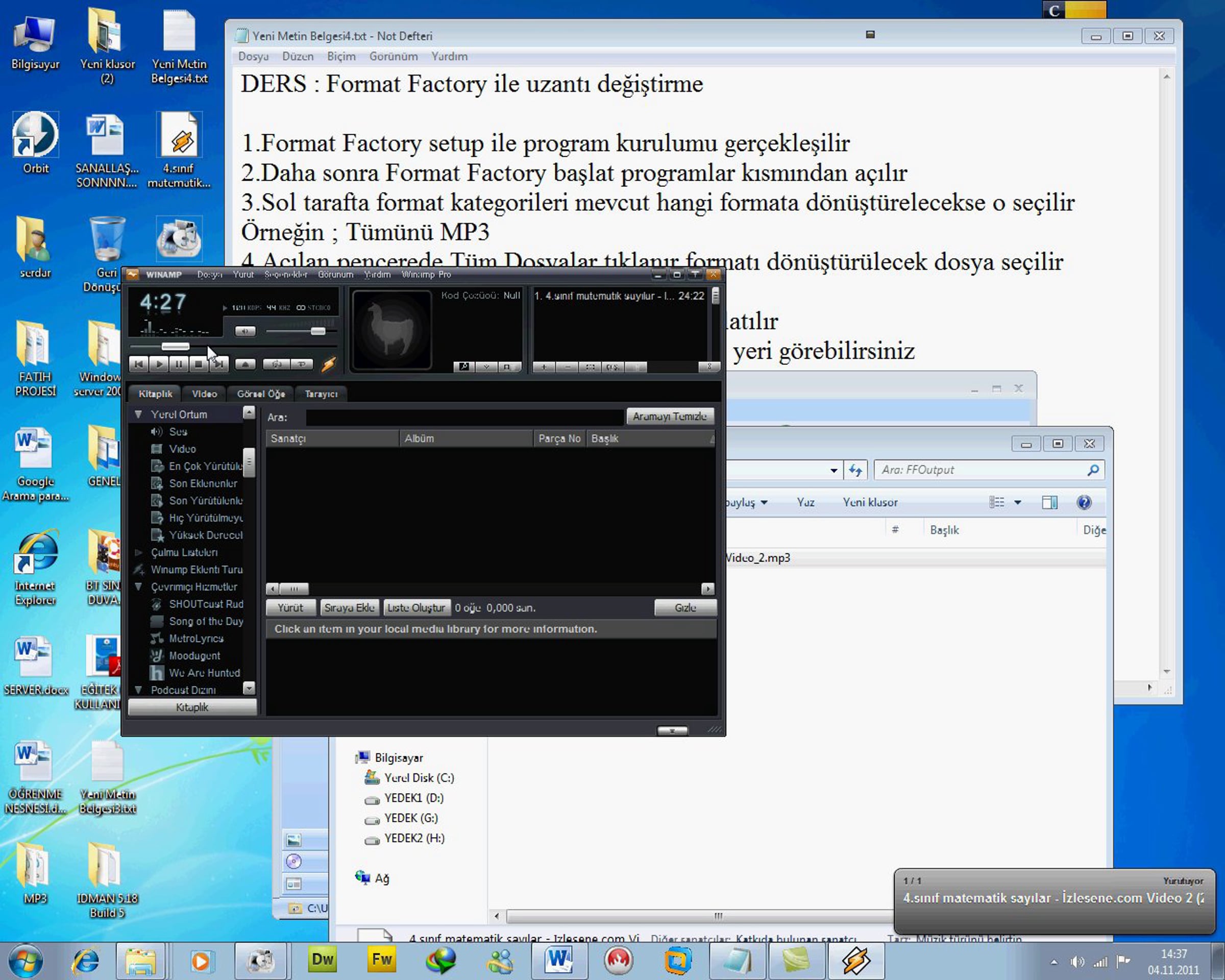Click the Ara search field in Winamp
Image resolution: width=1225 pixels, height=980 pixels.
pos(464,417)
